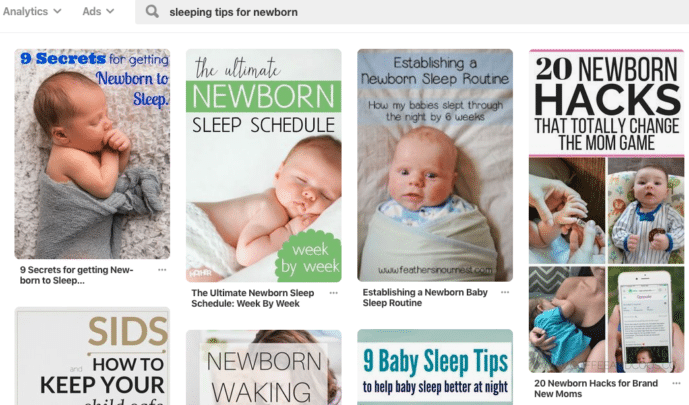Open the Ultimate Newborn Sleep Schedule pin image
689x405 pixels.
(264, 166)
